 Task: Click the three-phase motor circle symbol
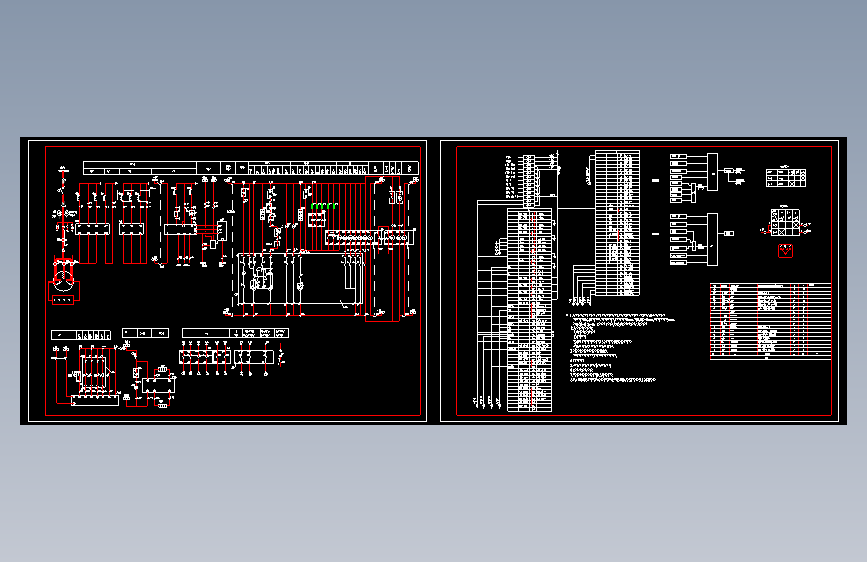(x=64, y=281)
